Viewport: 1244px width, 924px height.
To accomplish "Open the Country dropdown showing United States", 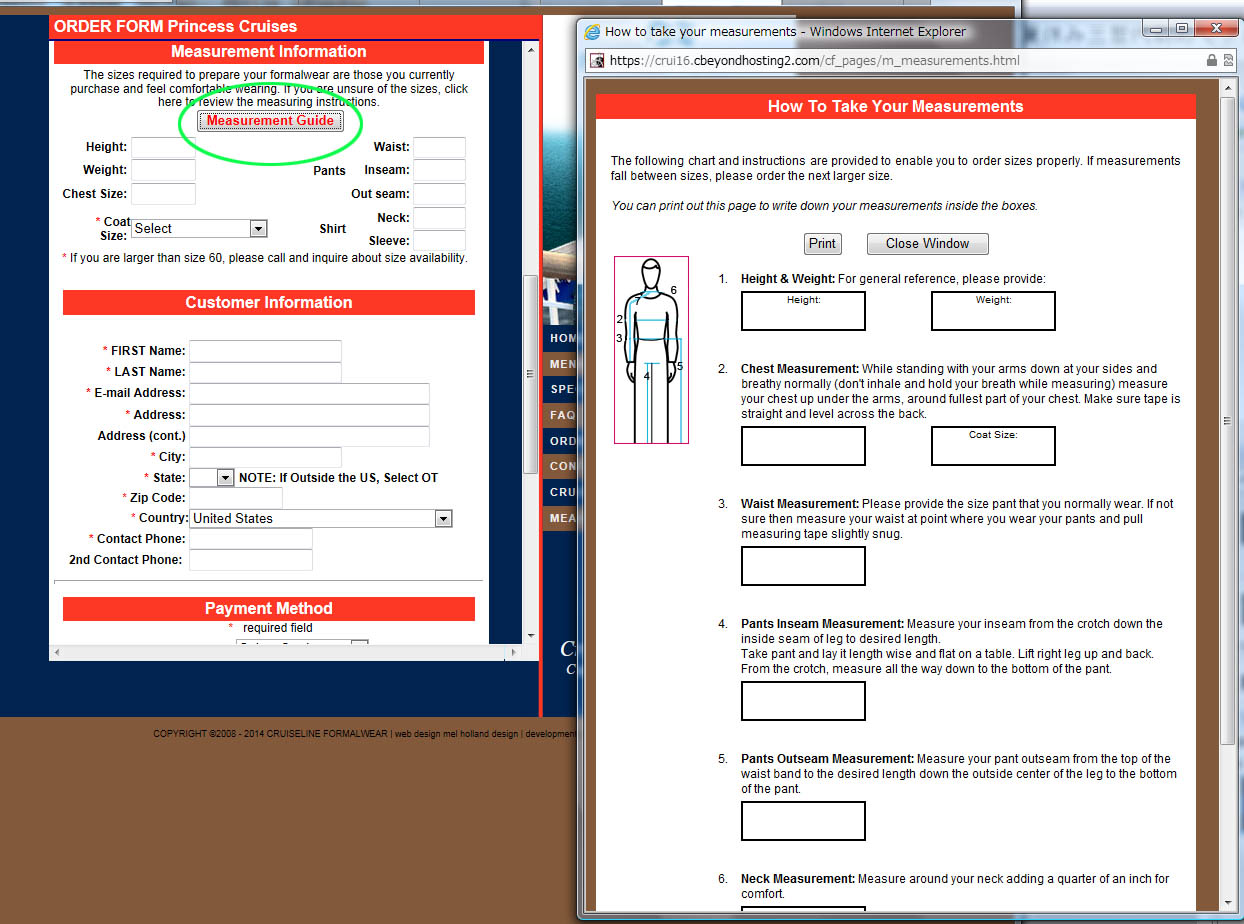I will [321, 518].
